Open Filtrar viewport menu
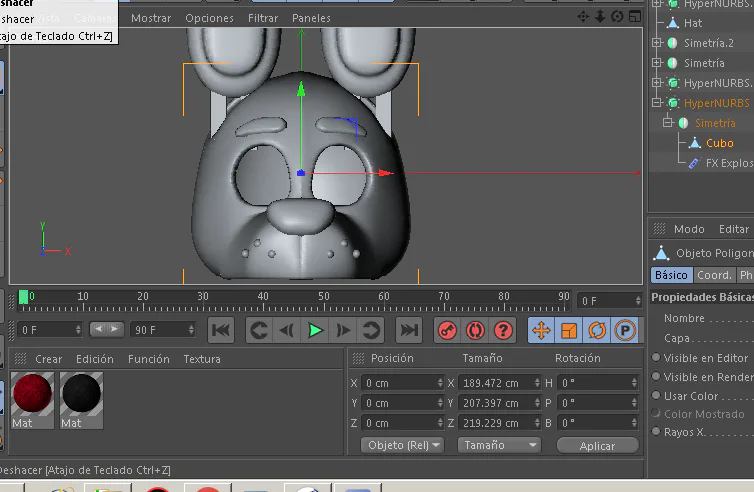This screenshot has width=754, height=492. click(263, 18)
